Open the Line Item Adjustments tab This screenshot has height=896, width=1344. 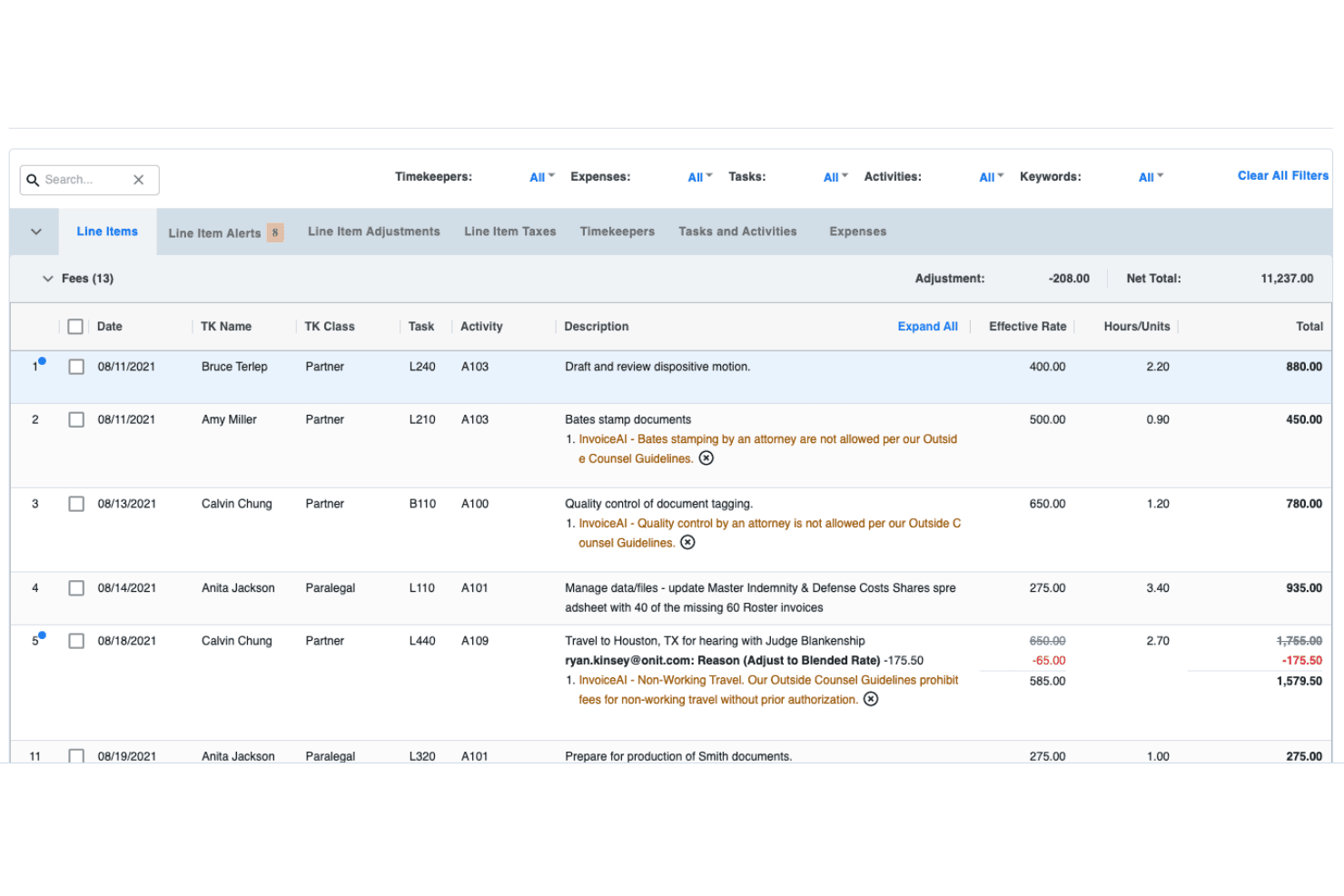[x=374, y=231]
